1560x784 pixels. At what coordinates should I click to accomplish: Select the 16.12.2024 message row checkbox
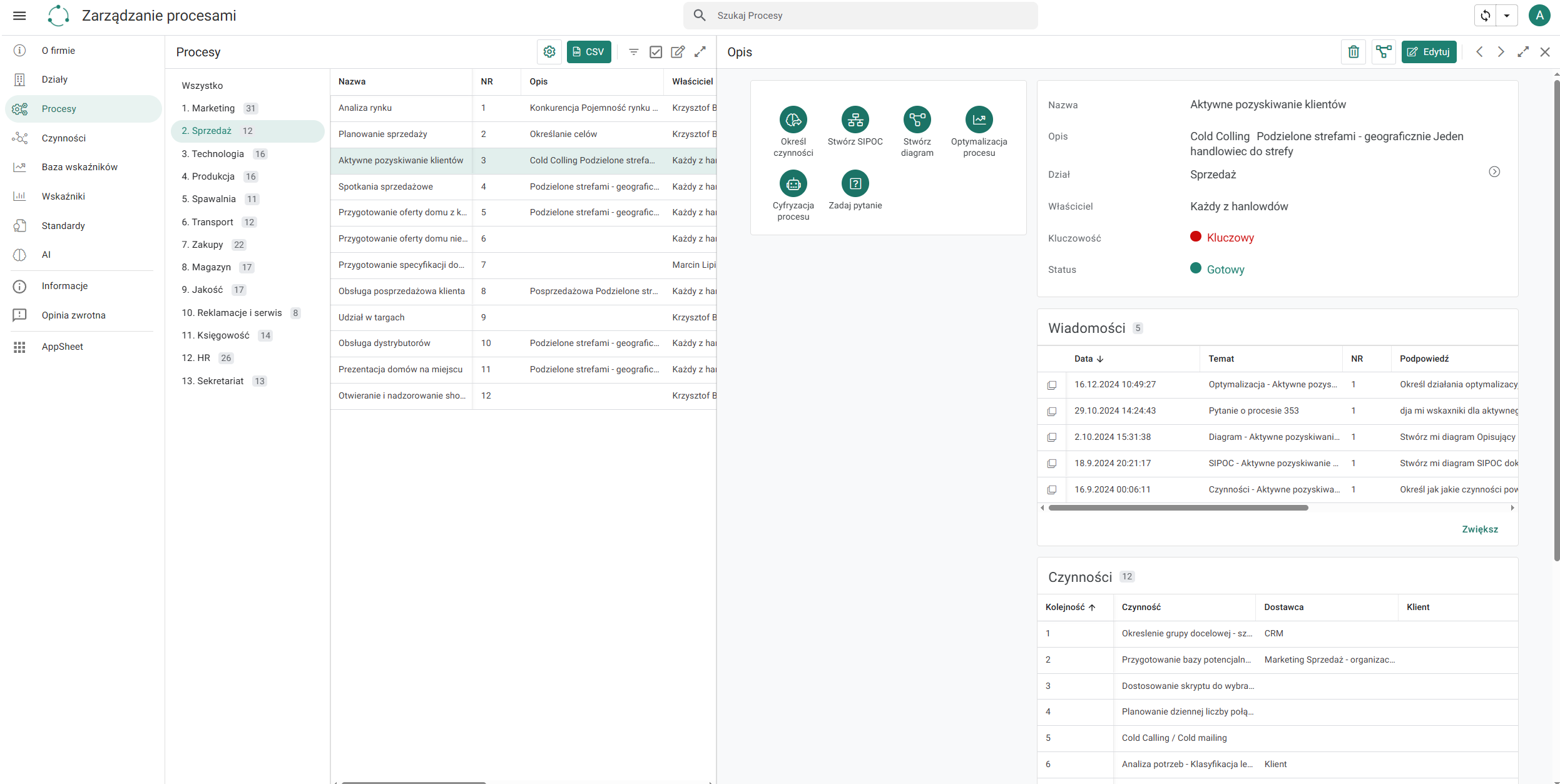pyautogui.click(x=1051, y=385)
